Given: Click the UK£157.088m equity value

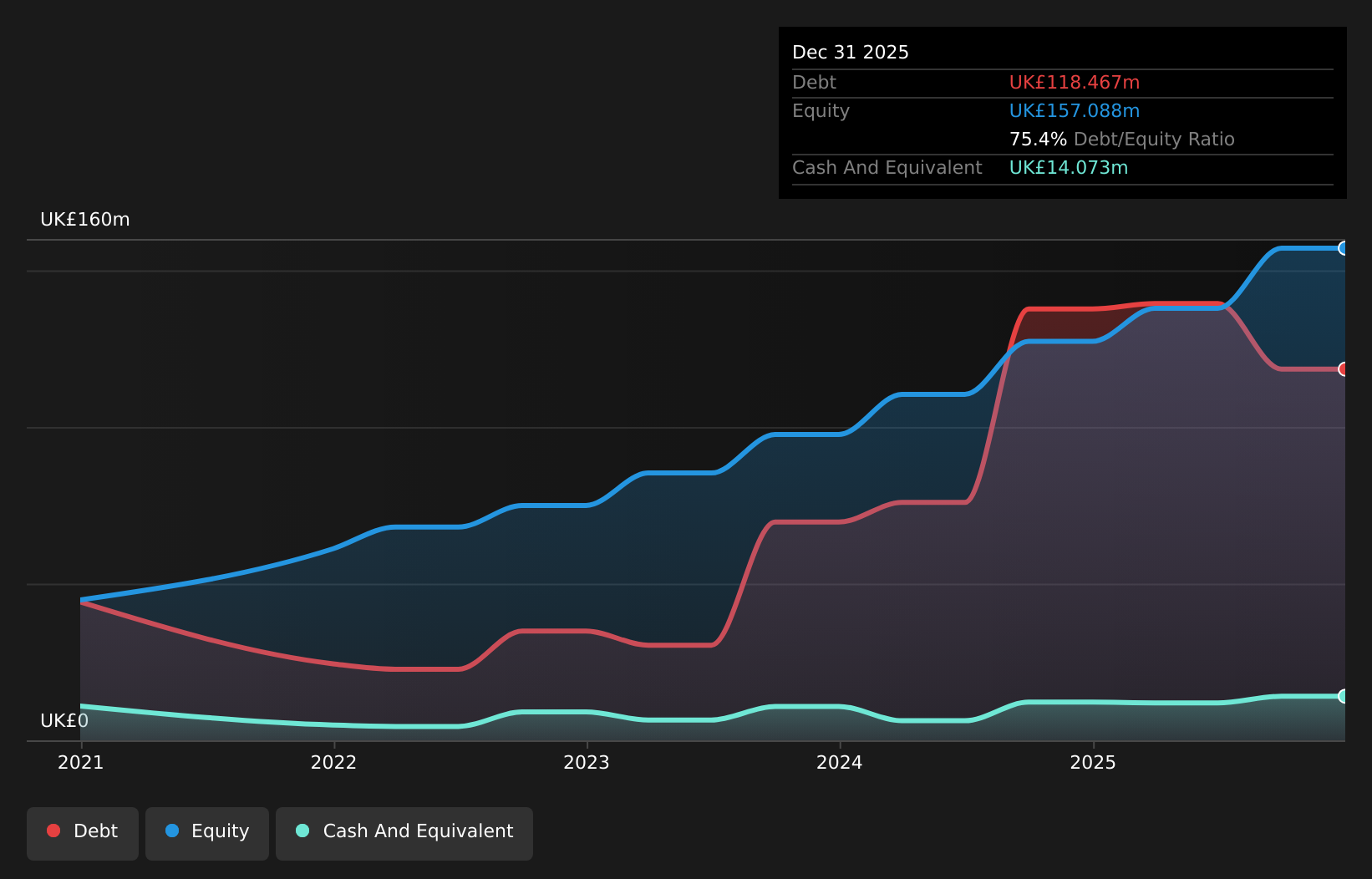Looking at the screenshot, I should tap(1075, 111).
